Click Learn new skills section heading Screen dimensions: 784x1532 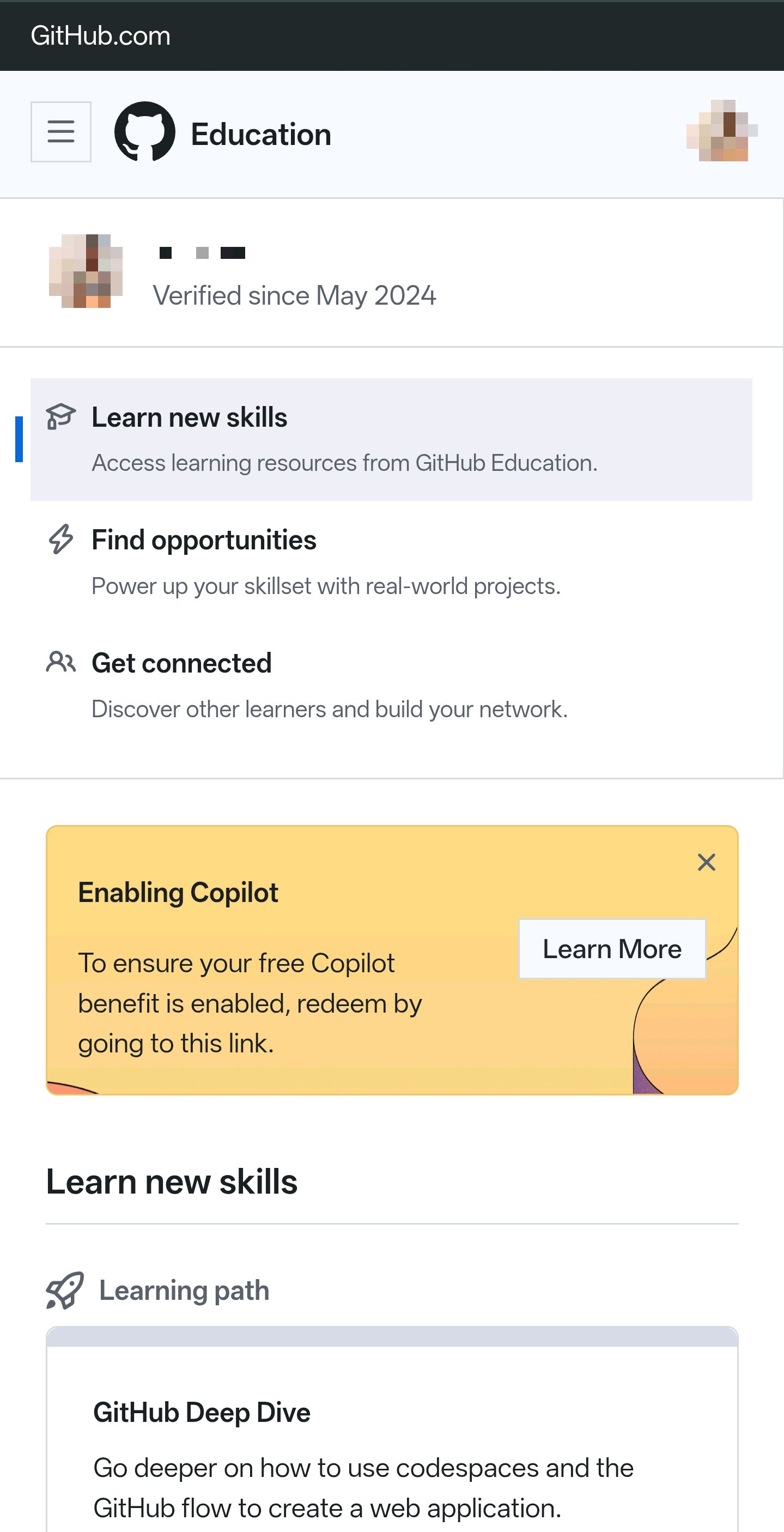(x=172, y=1182)
